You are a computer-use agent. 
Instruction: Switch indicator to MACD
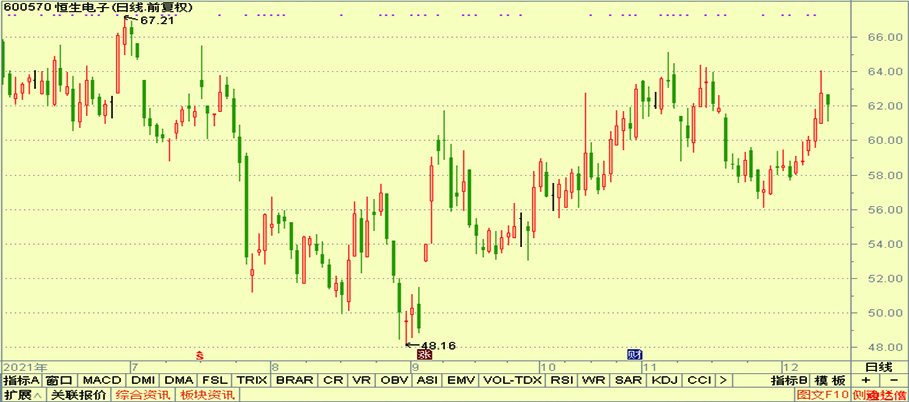[x=102, y=381]
